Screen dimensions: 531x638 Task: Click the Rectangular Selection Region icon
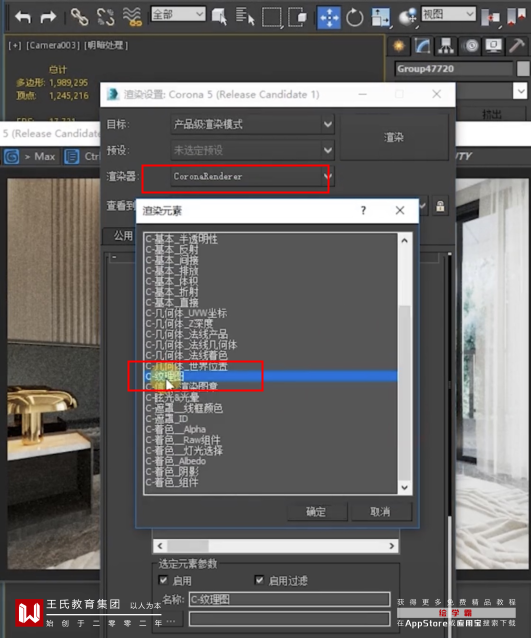pyautogui.click(x=271, y=18)
